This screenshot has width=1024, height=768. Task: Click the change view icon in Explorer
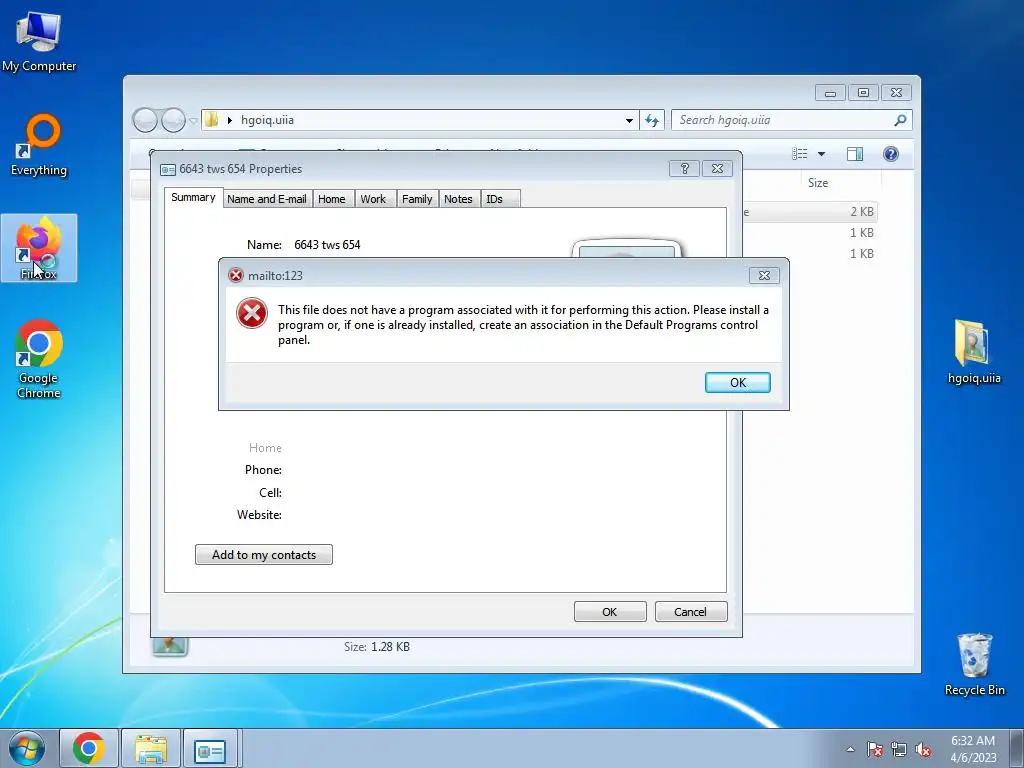799,153
